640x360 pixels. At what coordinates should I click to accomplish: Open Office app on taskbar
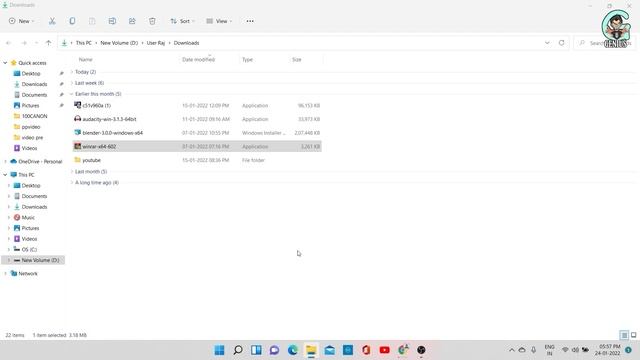pos(366,350)
